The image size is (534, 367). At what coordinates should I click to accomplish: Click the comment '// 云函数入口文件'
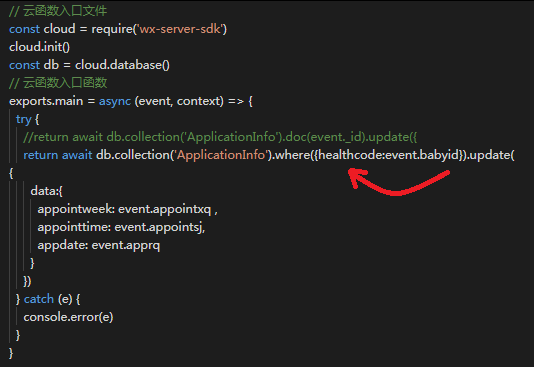(58, 11)
